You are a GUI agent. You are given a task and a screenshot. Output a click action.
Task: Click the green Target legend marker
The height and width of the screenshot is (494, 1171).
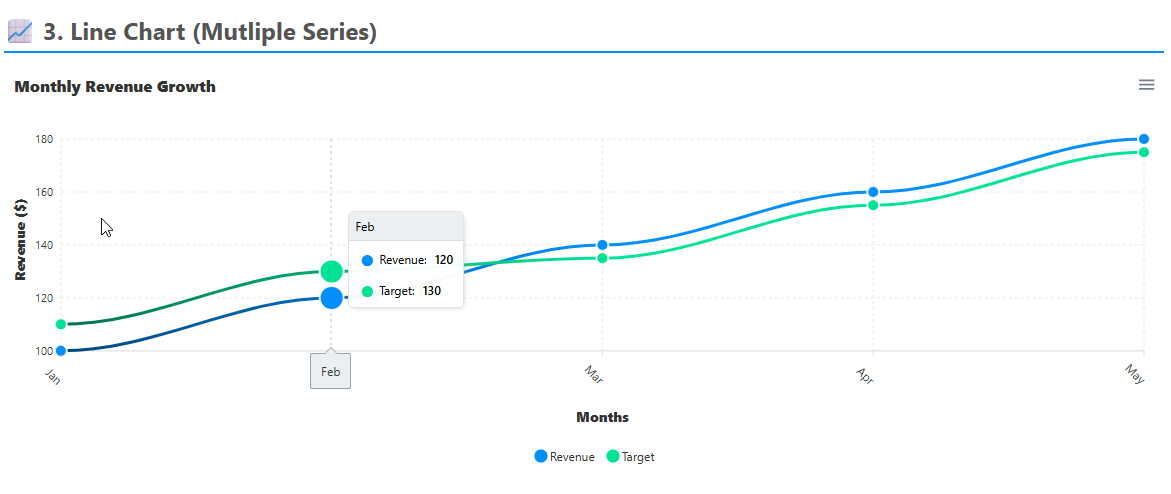point(613,457)
